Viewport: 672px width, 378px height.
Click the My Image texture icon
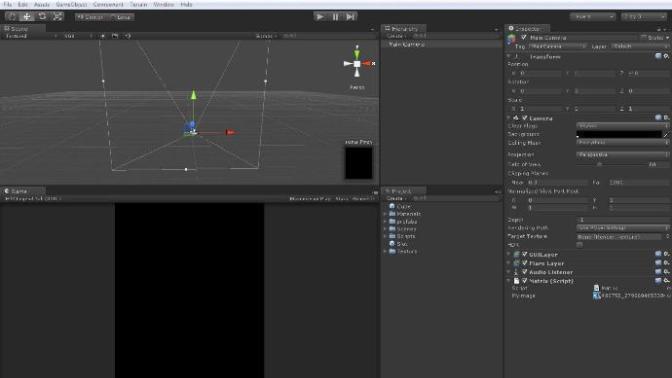[596, 296]
